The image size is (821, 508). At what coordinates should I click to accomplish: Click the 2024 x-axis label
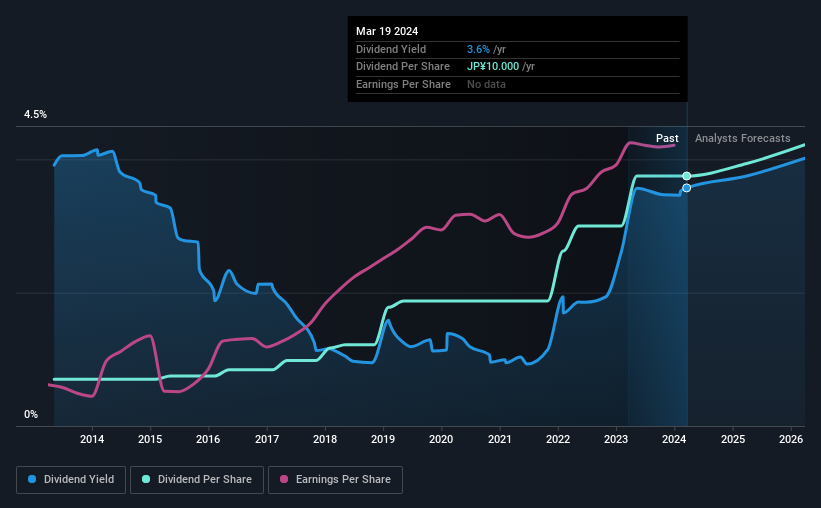coord(674,439)
